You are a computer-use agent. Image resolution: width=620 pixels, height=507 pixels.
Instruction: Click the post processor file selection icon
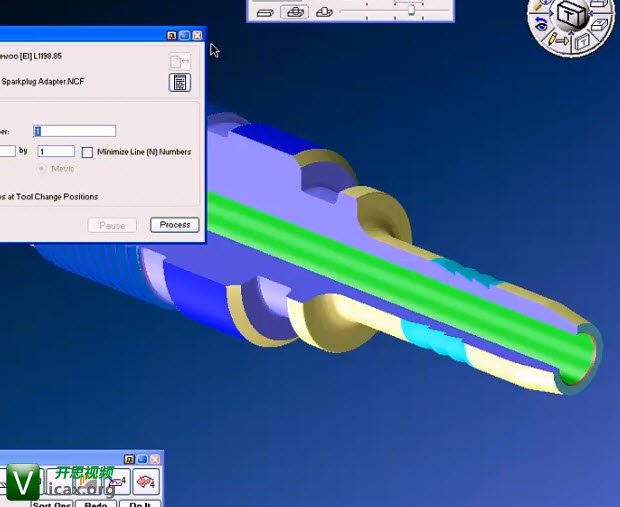click(x=180, y=62)
